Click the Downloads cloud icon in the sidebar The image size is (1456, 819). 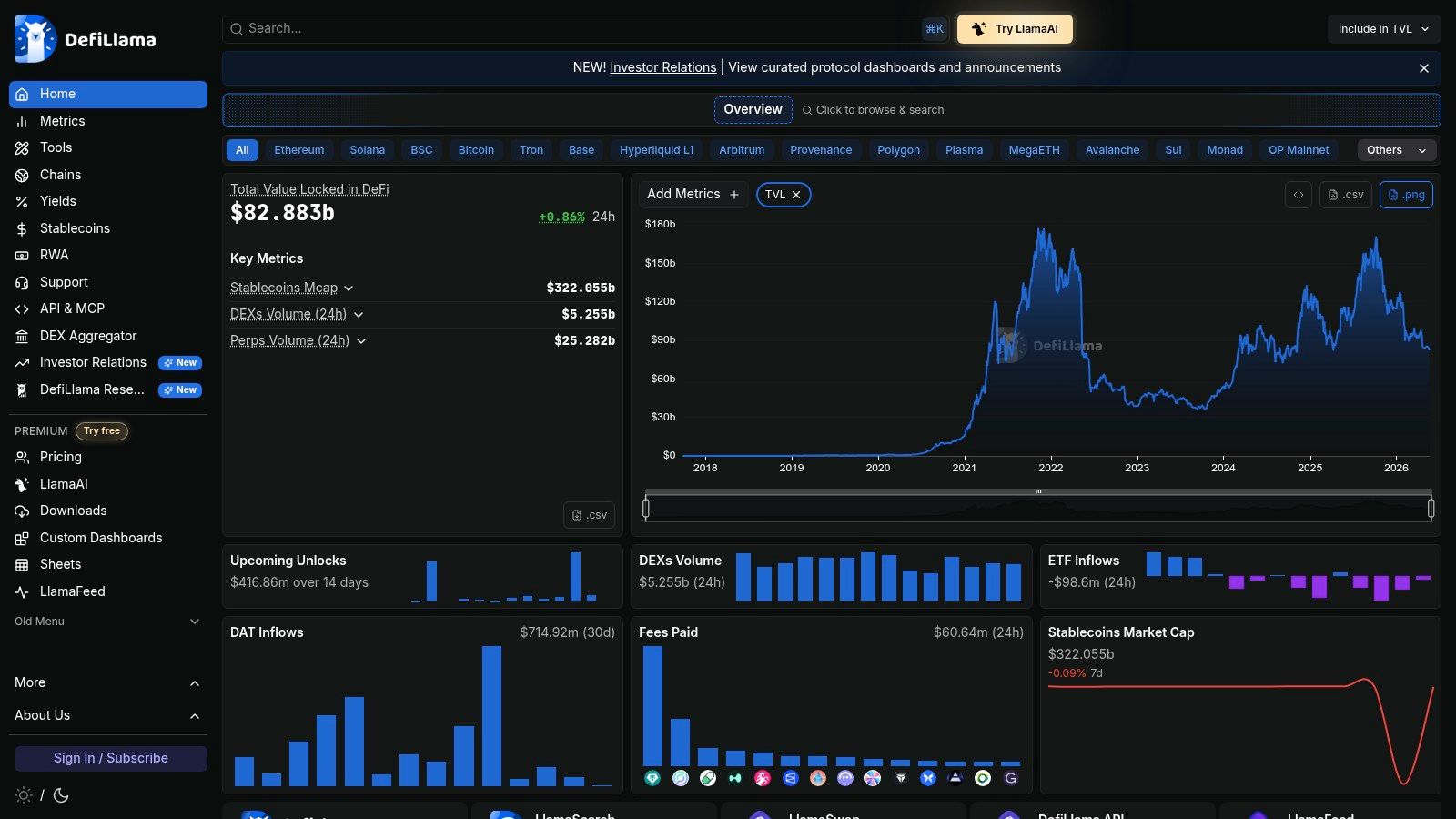pos(22,511)
